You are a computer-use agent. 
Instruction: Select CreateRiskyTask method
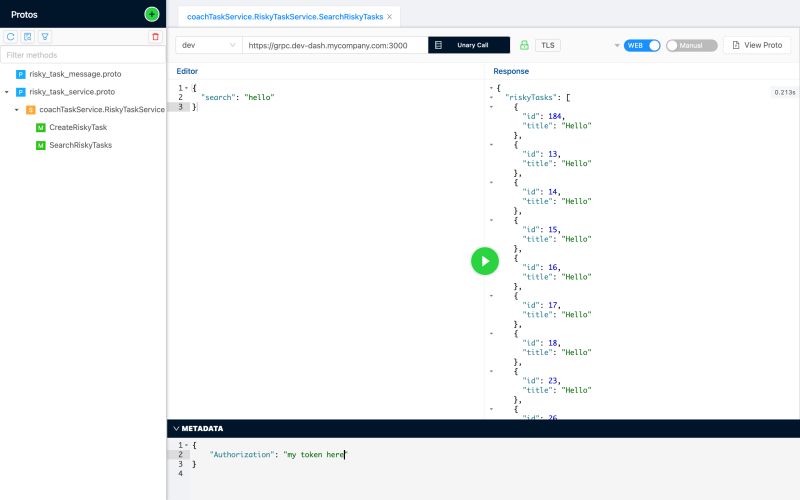78,128
